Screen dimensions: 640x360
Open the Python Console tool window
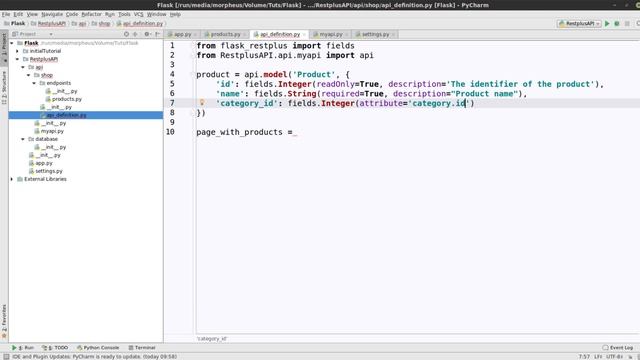[x=98, y=348]
